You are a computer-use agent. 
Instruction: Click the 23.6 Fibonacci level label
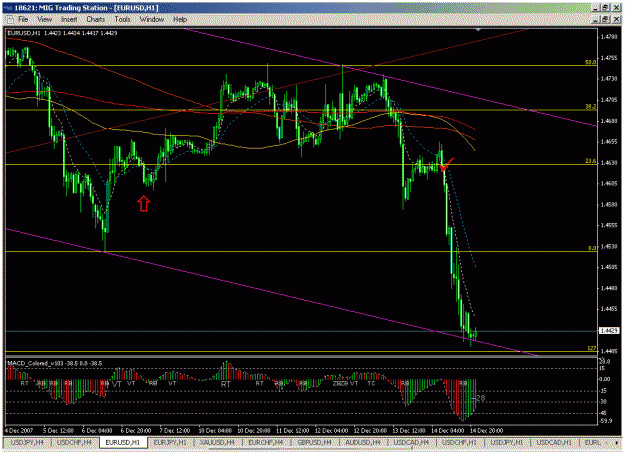tap(590, 161)
